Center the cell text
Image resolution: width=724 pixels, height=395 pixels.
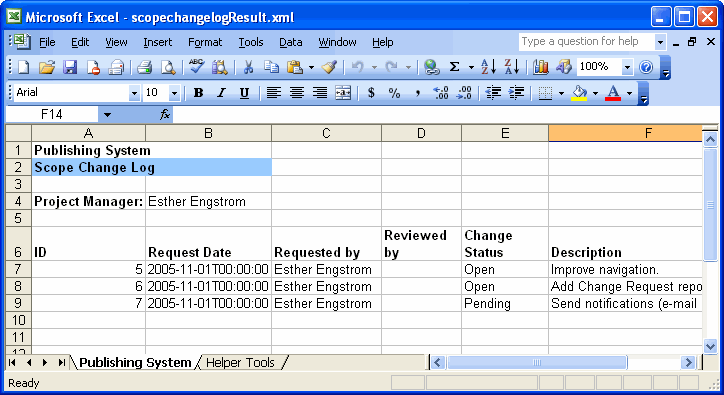pos(296,93)
